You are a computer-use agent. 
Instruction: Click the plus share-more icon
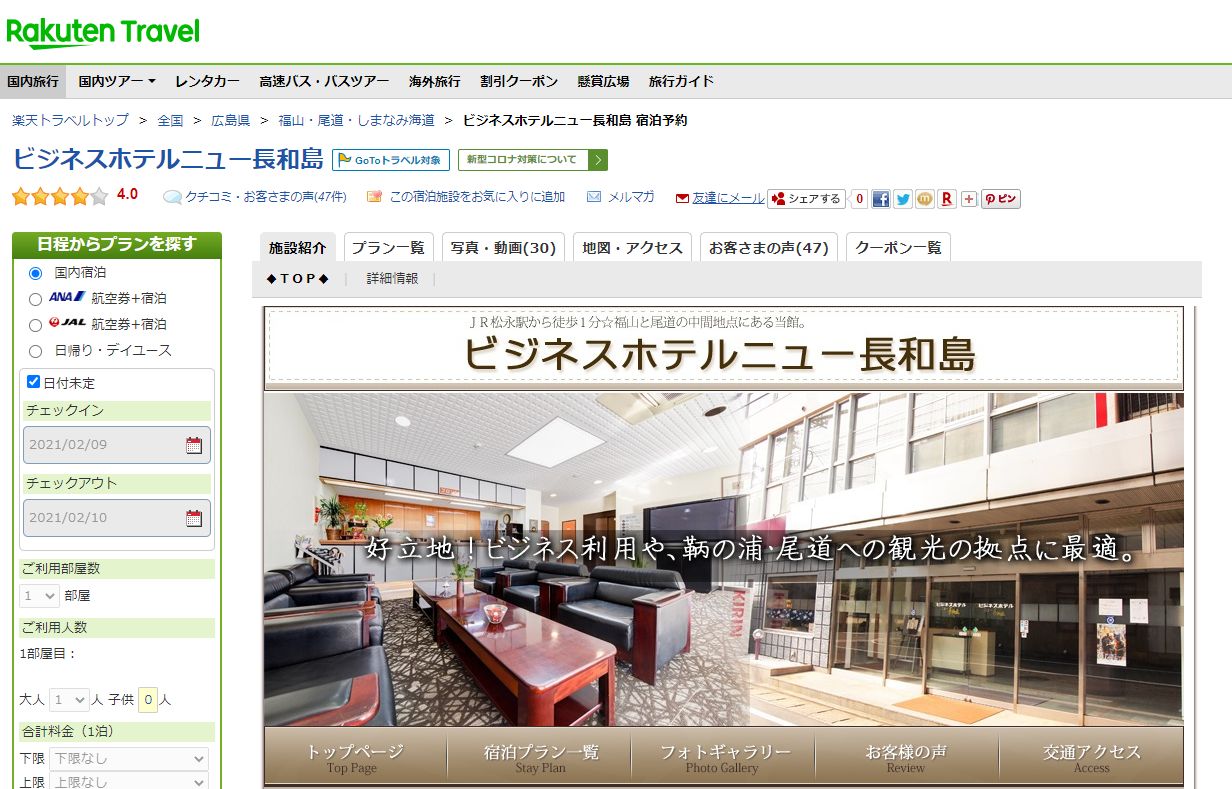click(968, 199)
